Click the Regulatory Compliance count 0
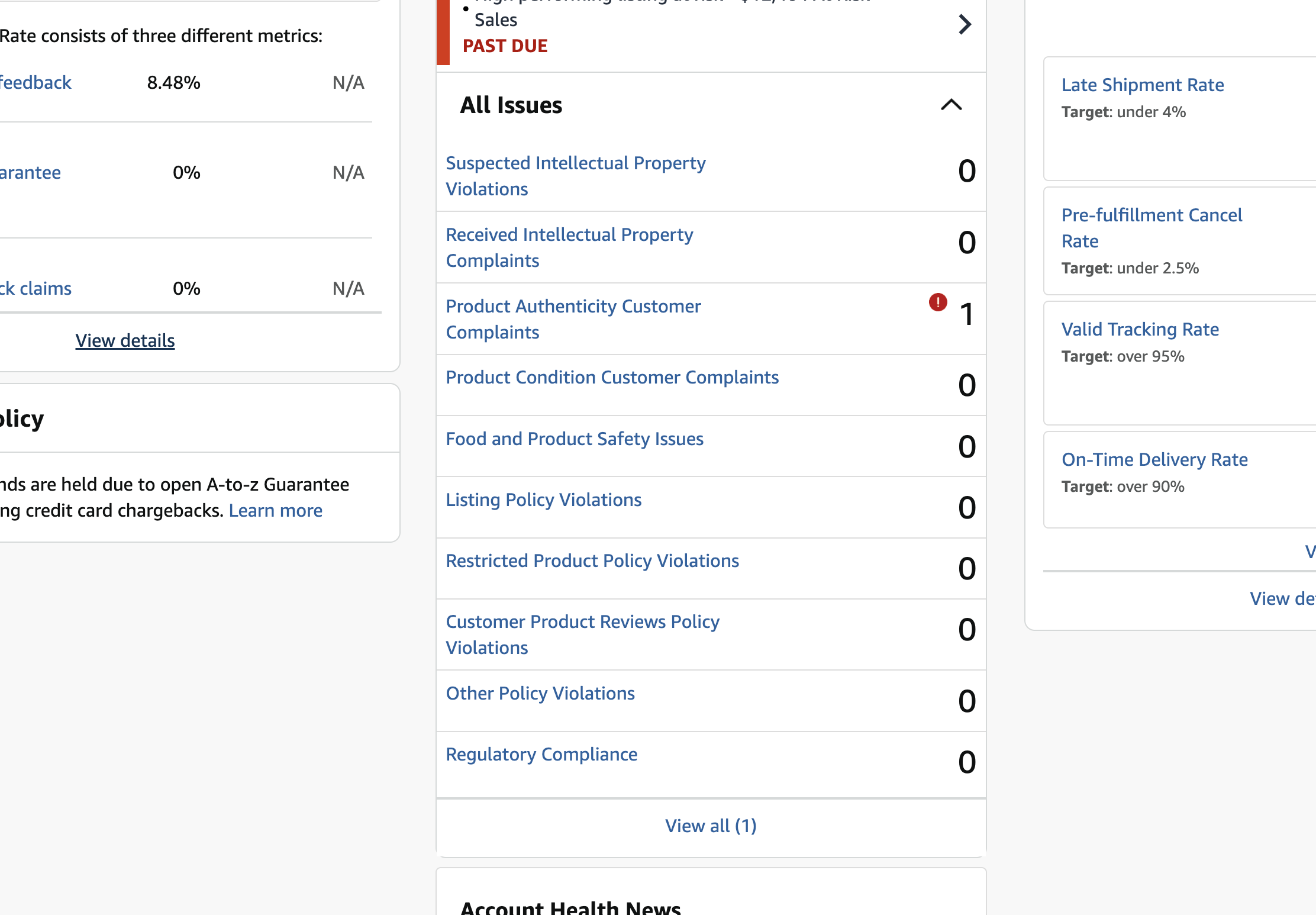1316x915 pixels. pos(967,762)
